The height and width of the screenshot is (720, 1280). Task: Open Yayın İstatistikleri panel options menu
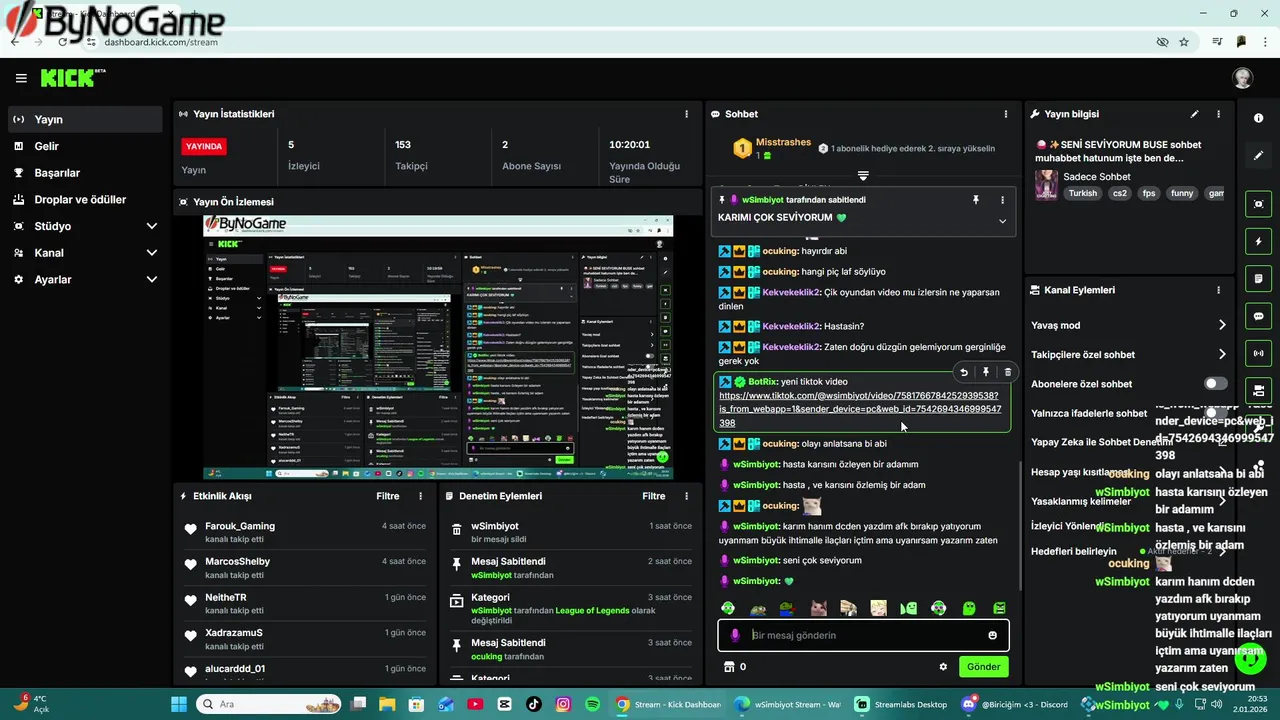point(686,114)
